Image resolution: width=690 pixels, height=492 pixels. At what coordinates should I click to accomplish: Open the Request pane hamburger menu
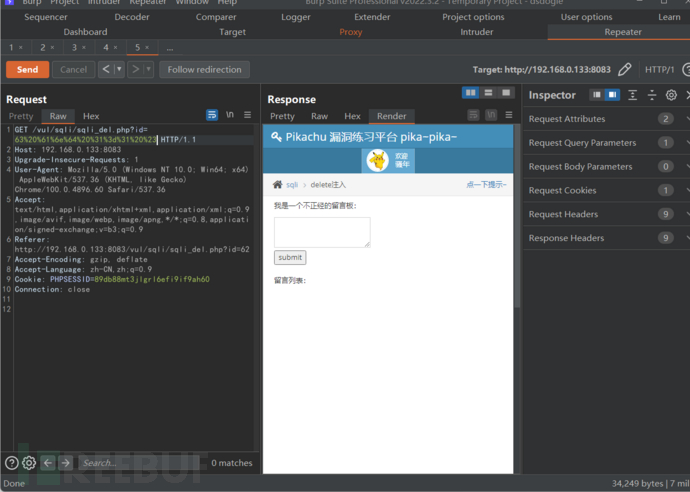pyautogui.click(x=248, y=115)
